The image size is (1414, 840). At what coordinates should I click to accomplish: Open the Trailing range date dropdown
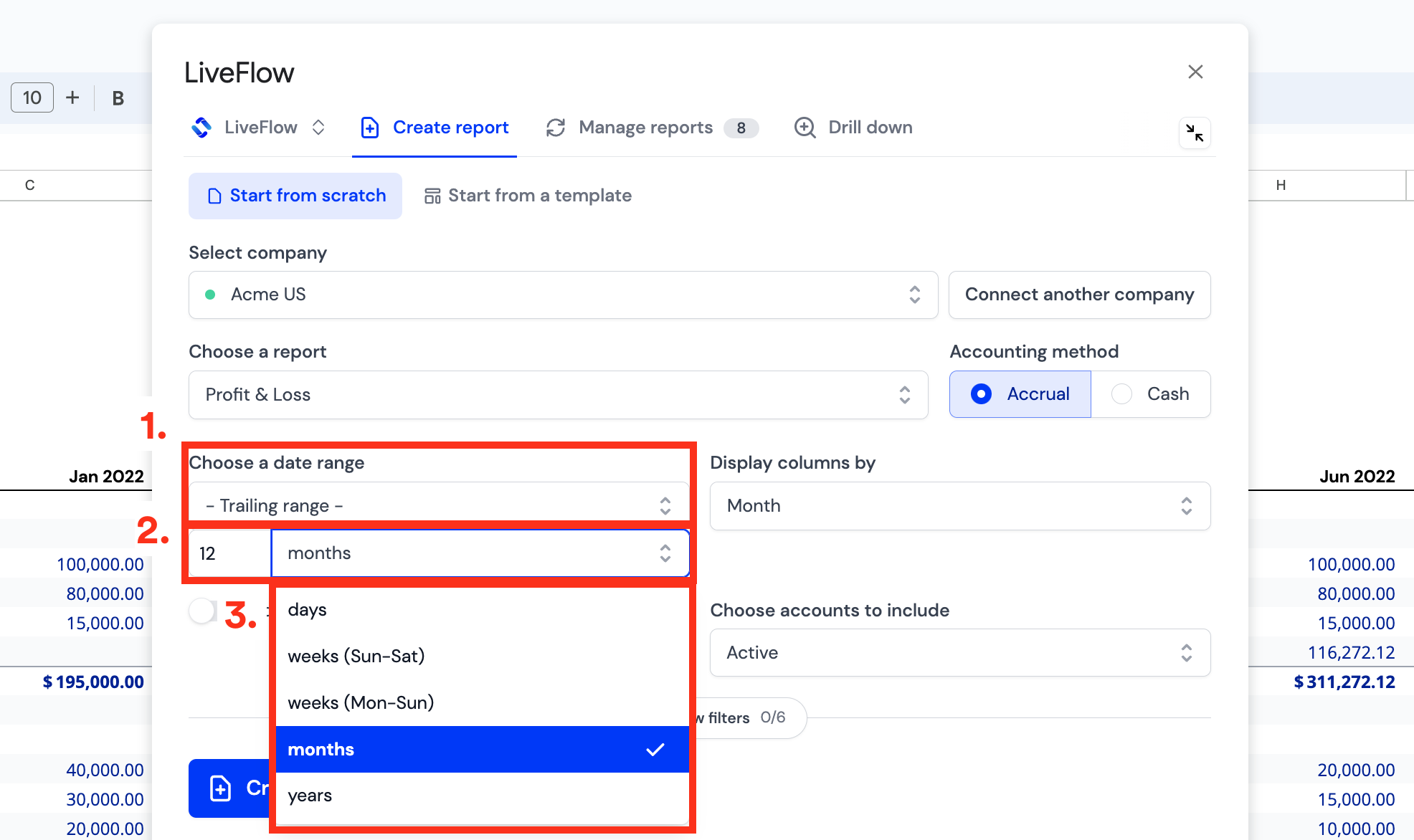438,505
